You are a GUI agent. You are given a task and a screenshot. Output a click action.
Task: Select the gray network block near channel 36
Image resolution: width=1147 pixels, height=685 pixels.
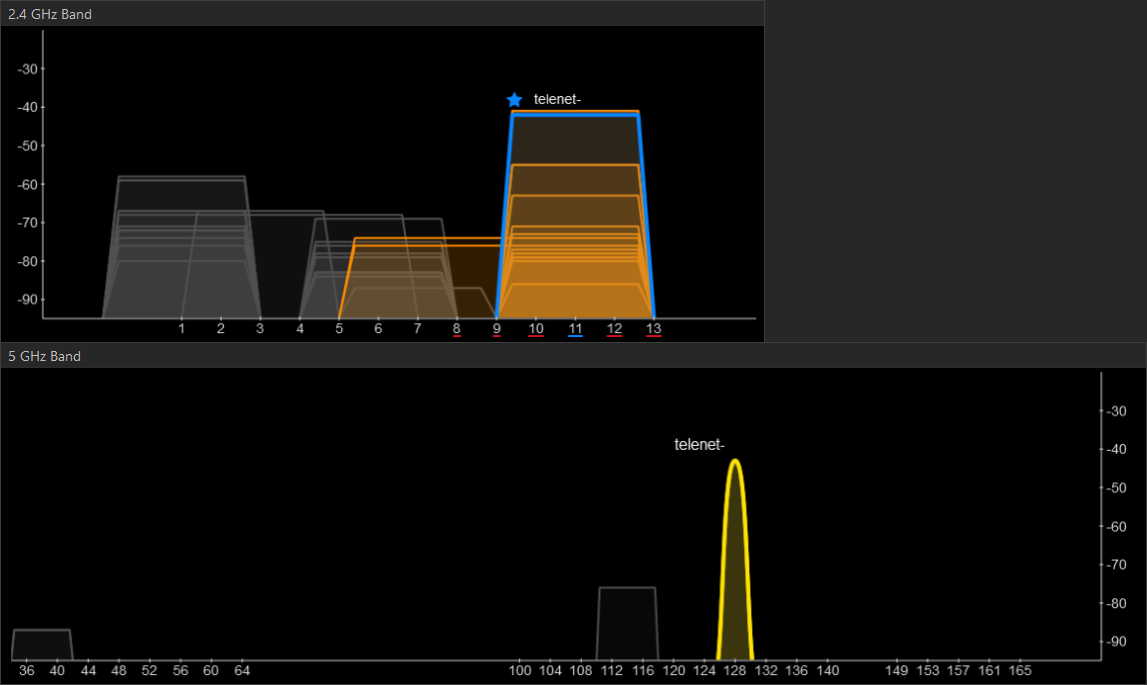click(41, 645)
